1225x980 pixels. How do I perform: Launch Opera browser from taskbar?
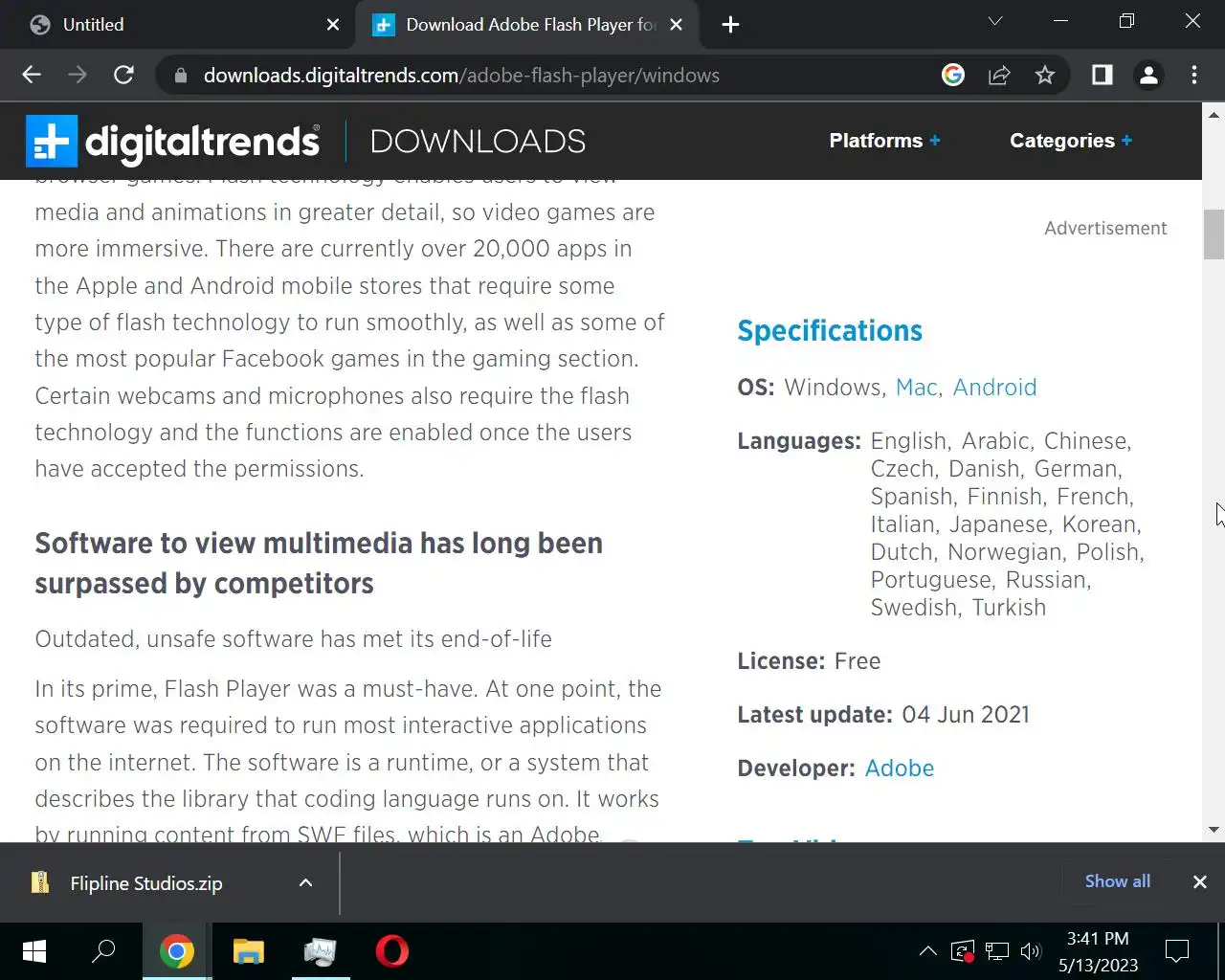click(x=392, y=951)
